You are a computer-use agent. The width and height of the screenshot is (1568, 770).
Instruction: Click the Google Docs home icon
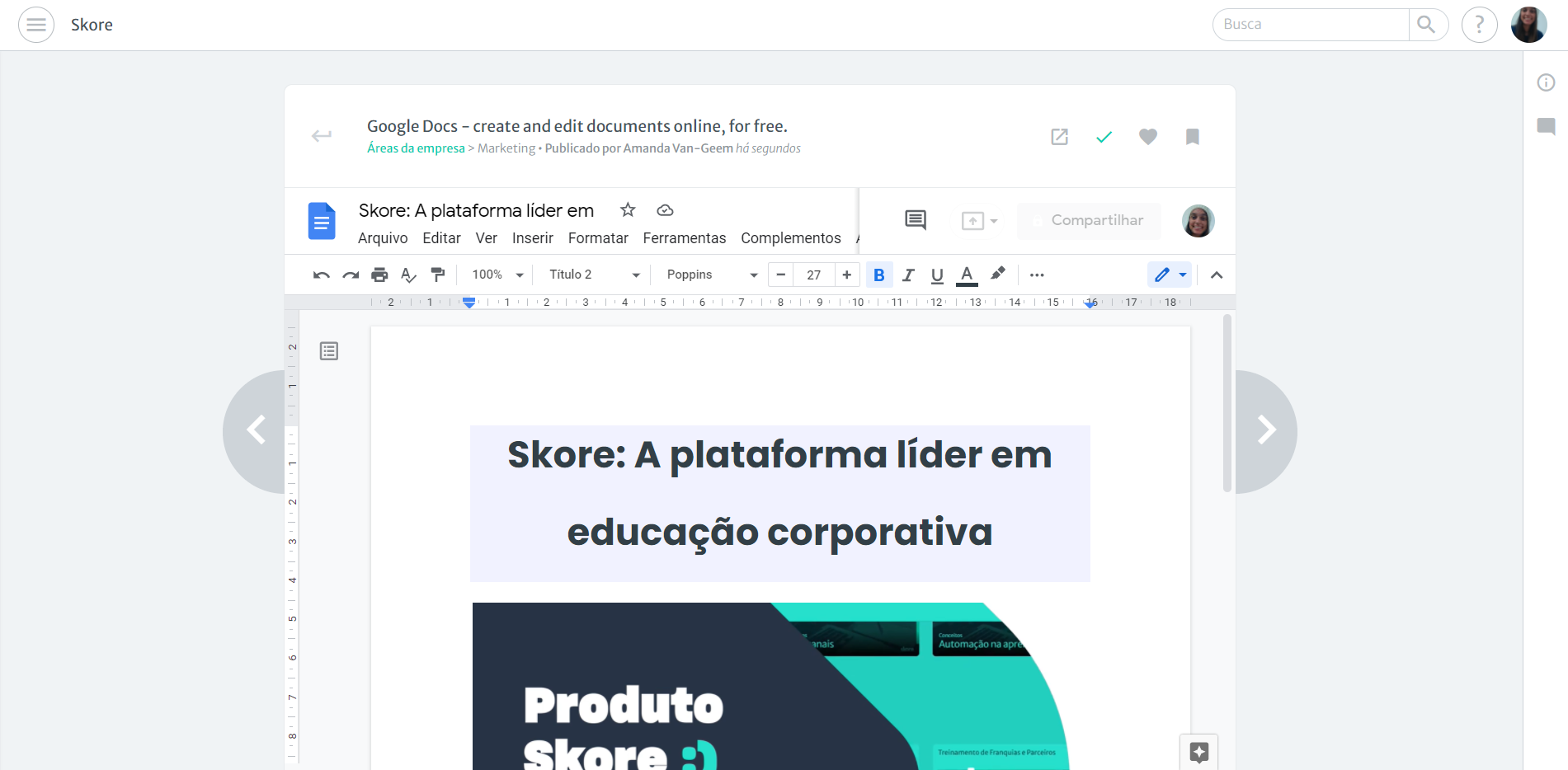(322, 221)
